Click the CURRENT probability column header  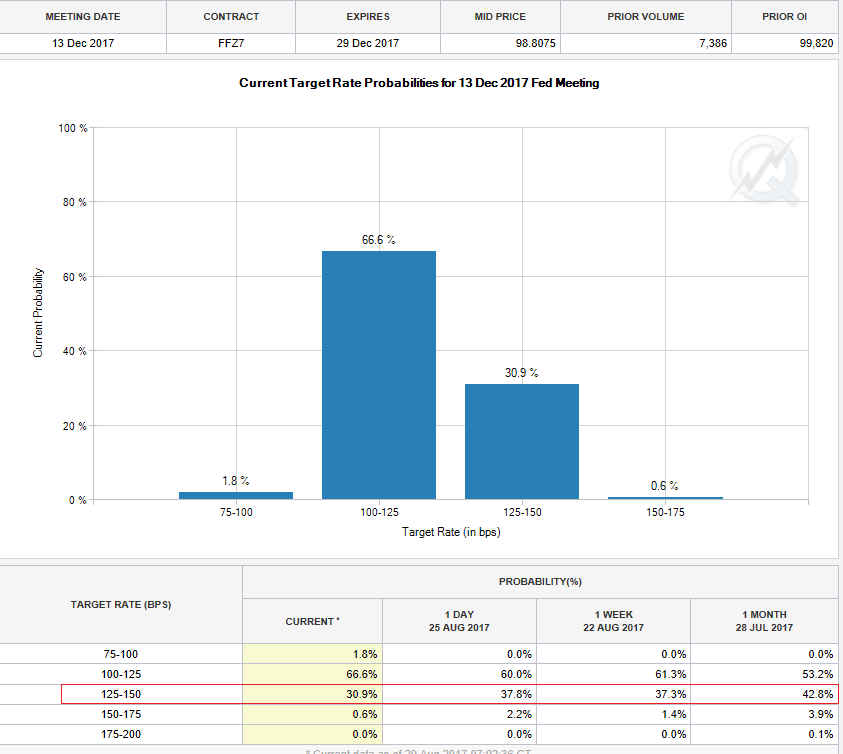(x=312, y=621)
